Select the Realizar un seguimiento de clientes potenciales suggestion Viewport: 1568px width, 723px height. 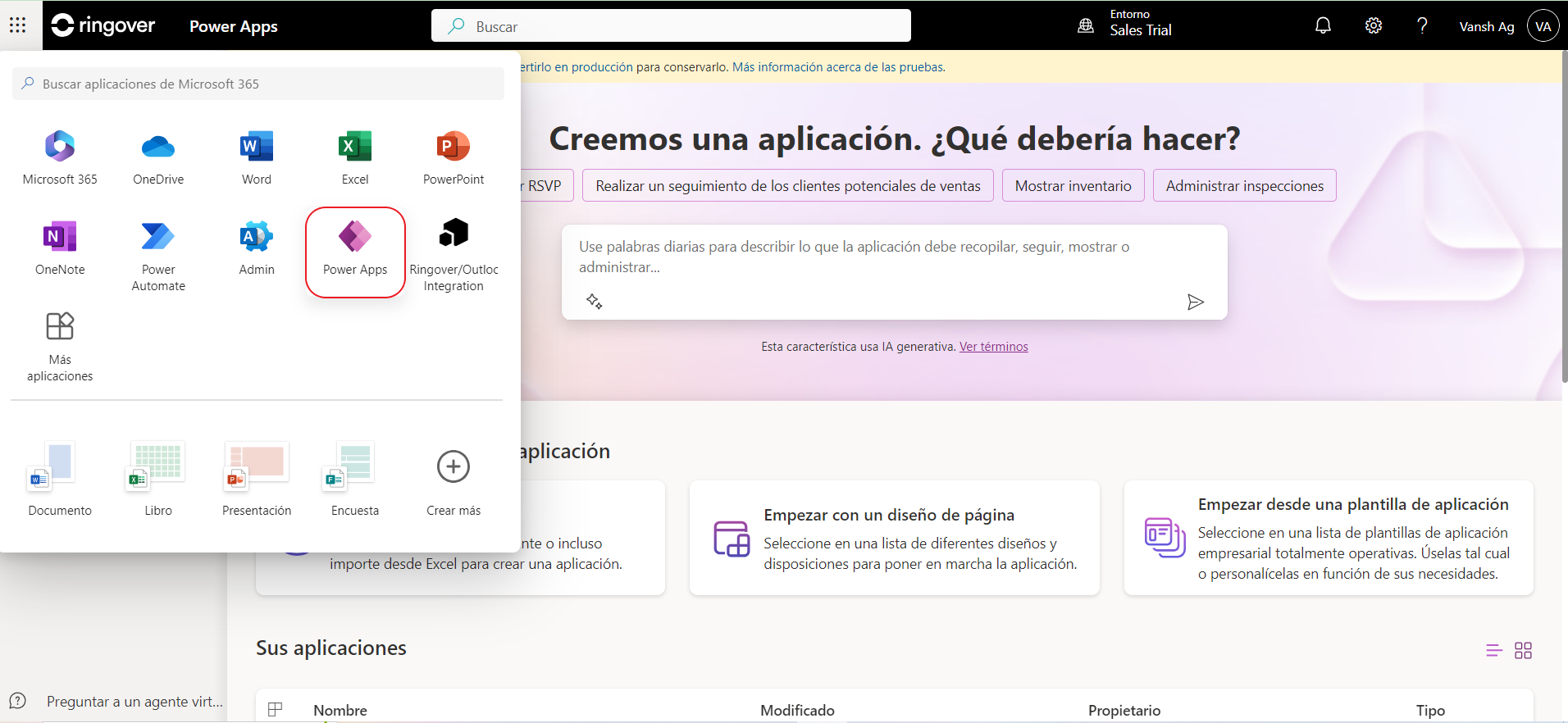tap(788, 185)
